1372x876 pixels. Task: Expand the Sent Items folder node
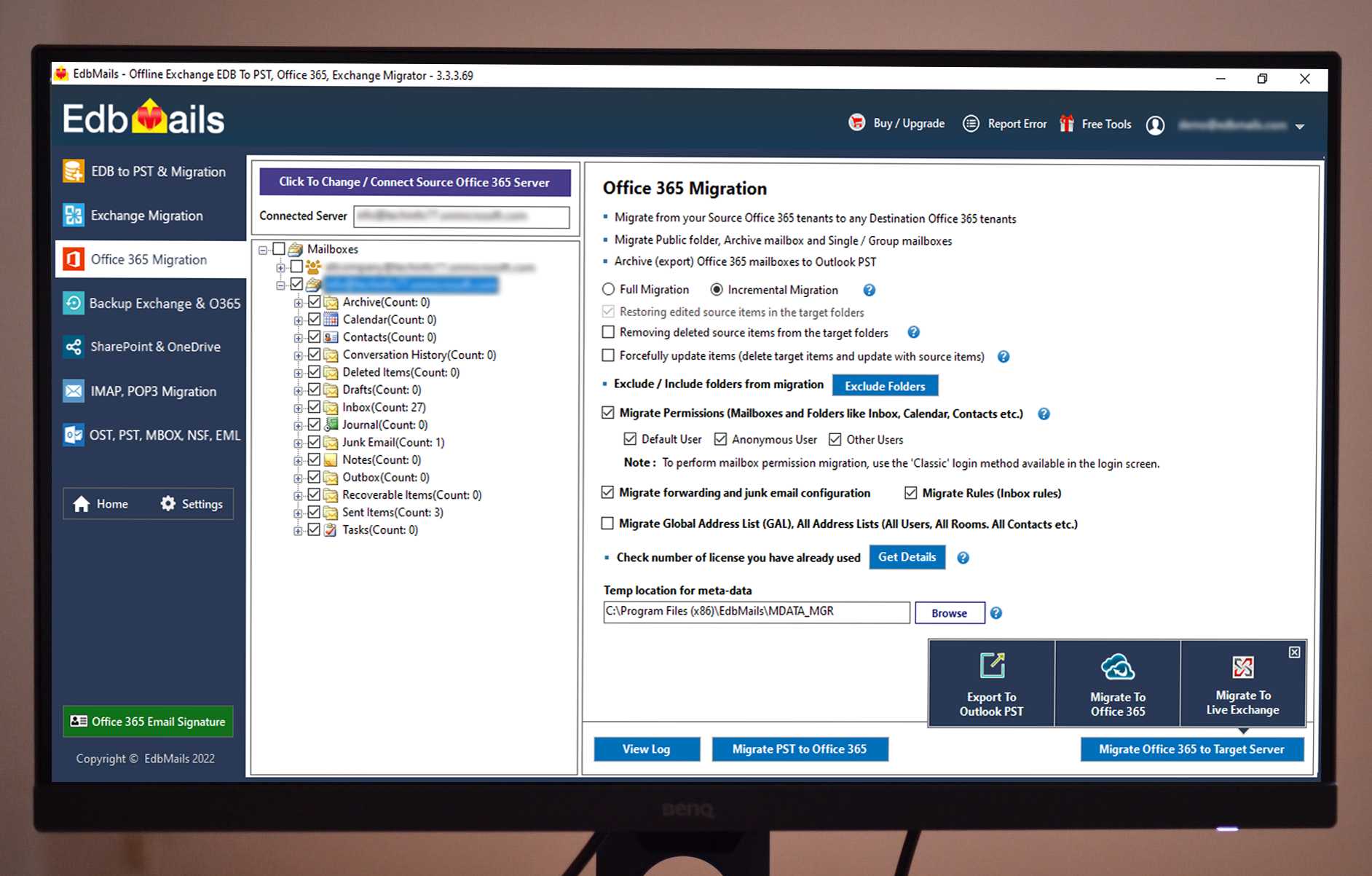pyautogui.click(x=298, y=513)
